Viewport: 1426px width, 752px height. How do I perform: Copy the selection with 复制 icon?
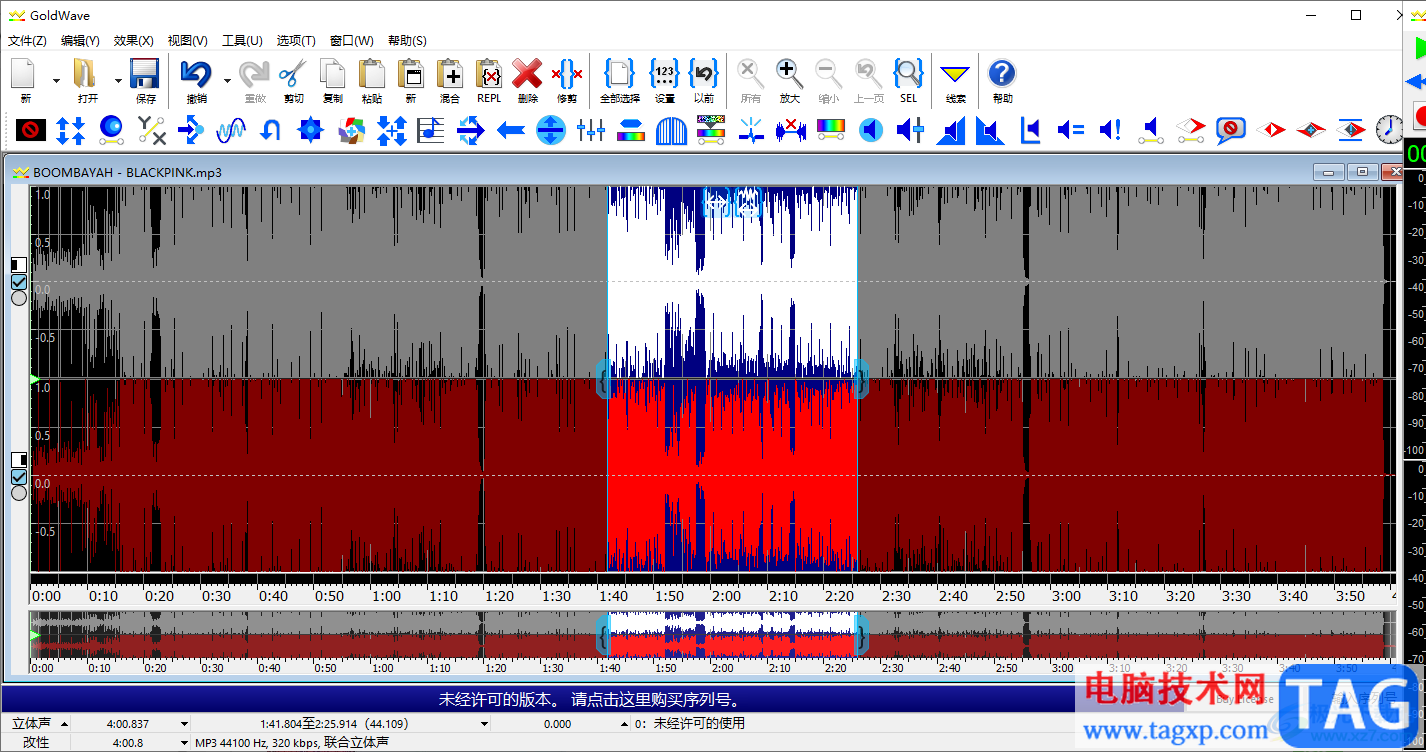tap(332, 80)
